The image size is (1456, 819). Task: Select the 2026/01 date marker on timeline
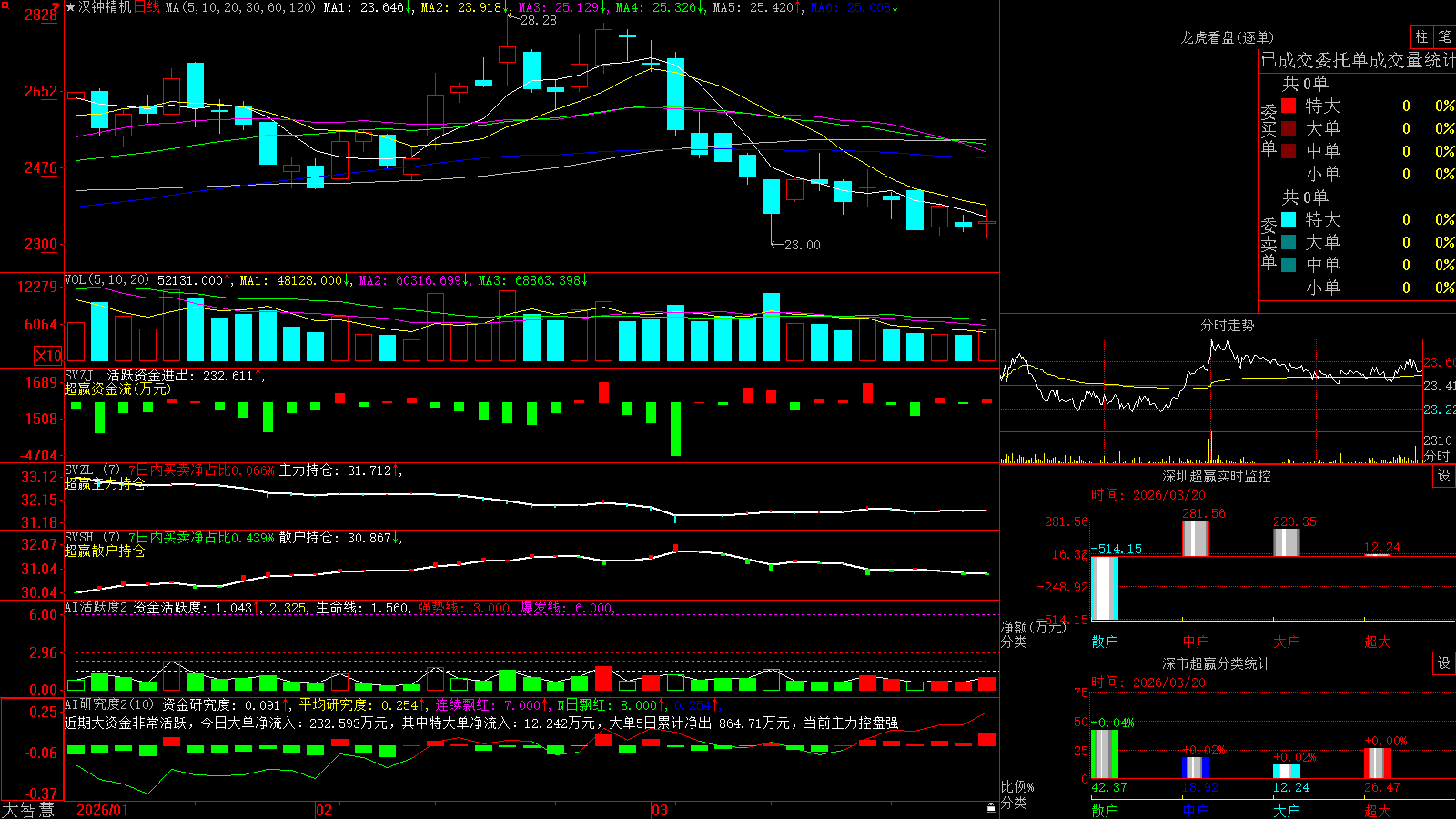103,810
